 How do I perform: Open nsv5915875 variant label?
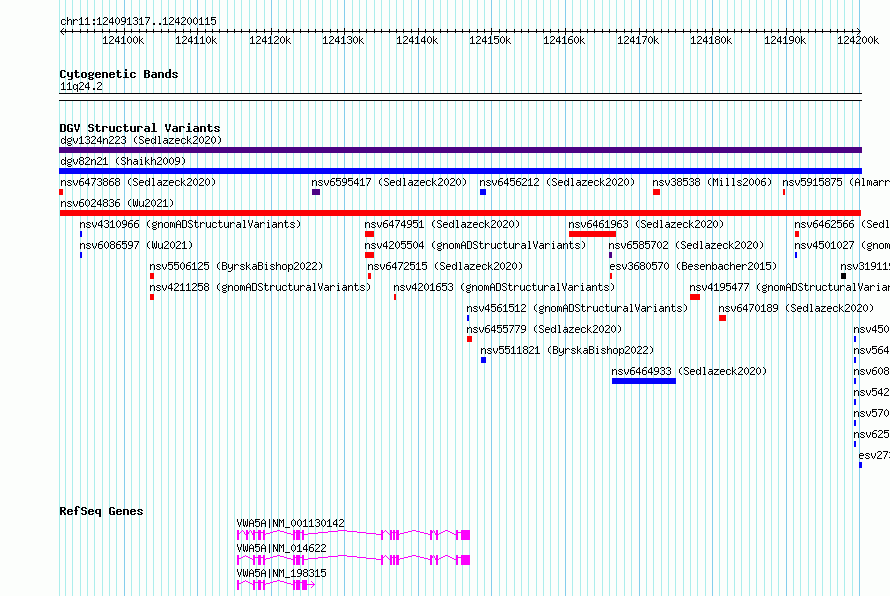[x=836, y=182]
